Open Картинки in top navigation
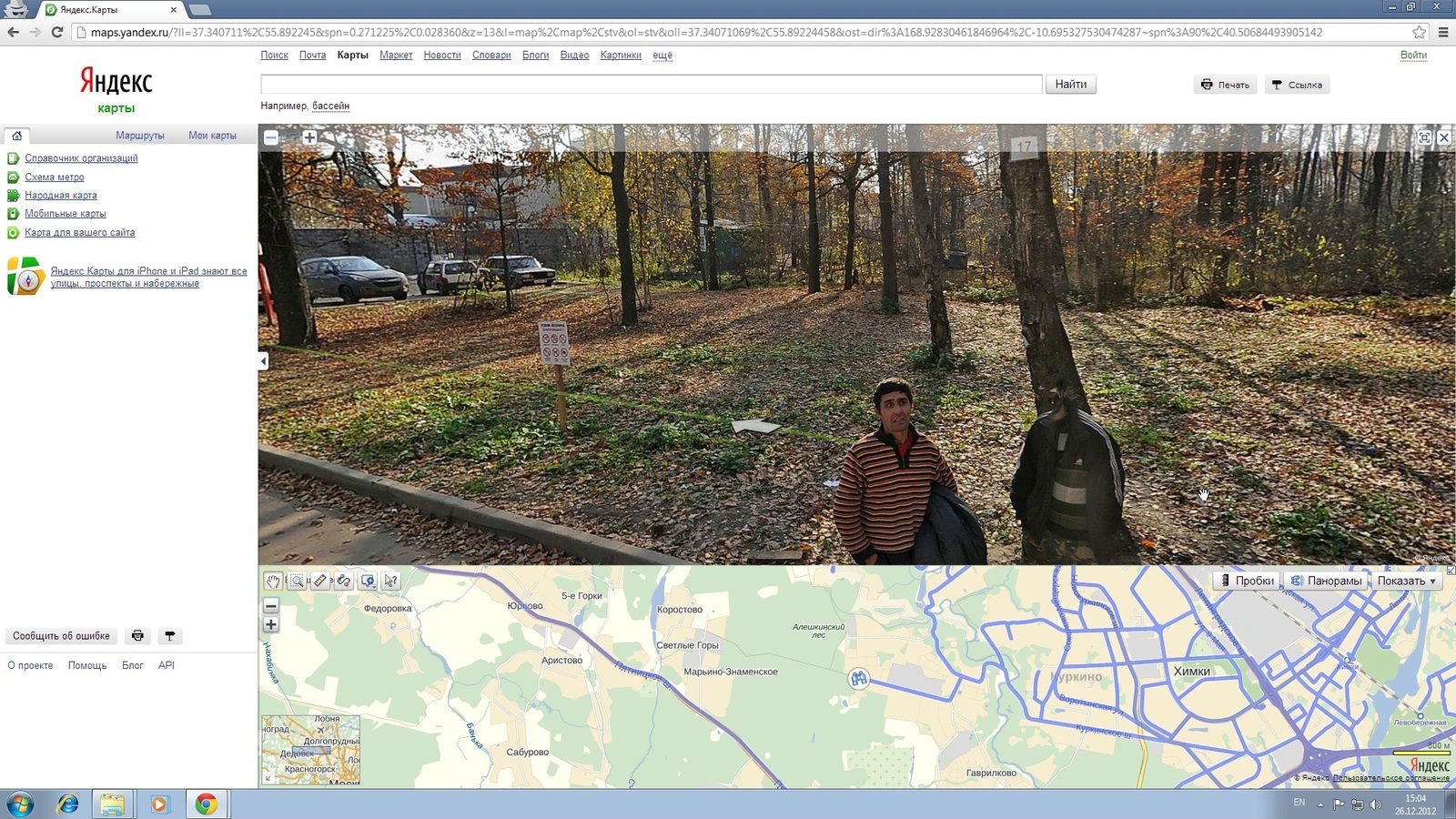The height and width of the screenshot is (819, 1456). (x=621, y=56)
